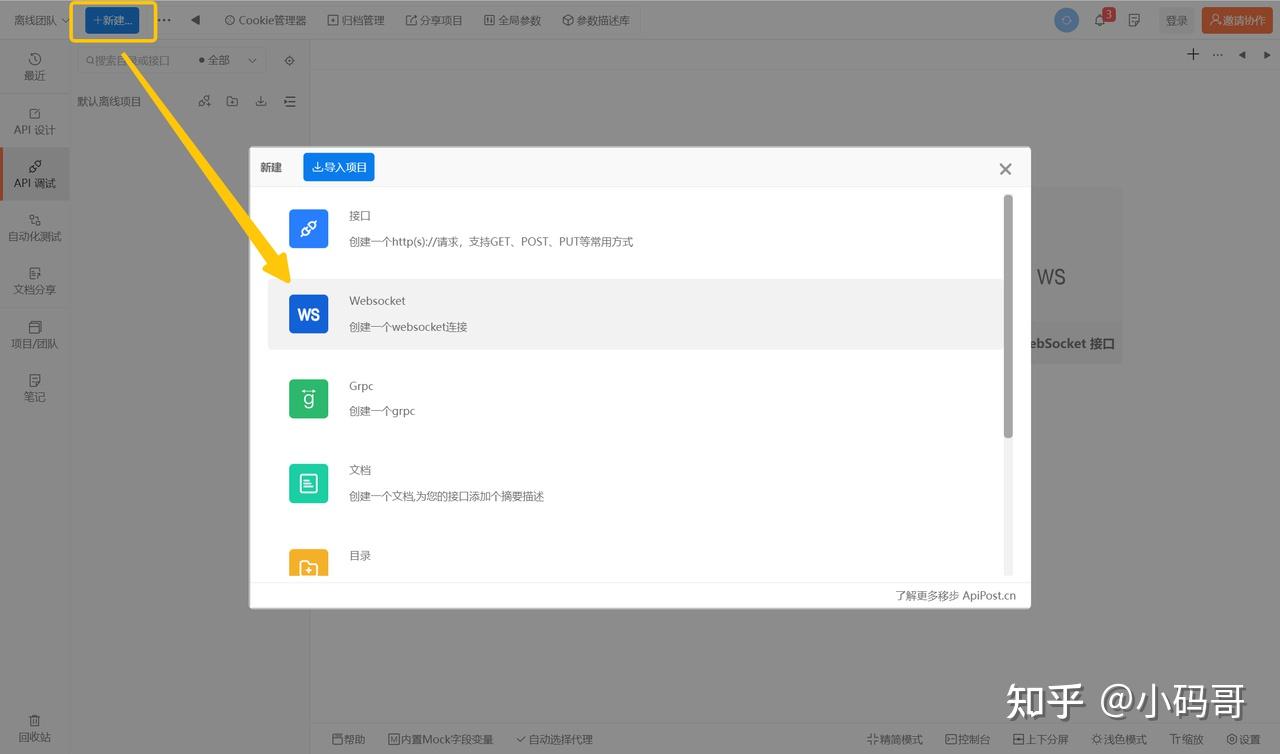The image size is (1280, 754).
Task: Expand the 离线团队 dropdown
Action: coord(38,19)
